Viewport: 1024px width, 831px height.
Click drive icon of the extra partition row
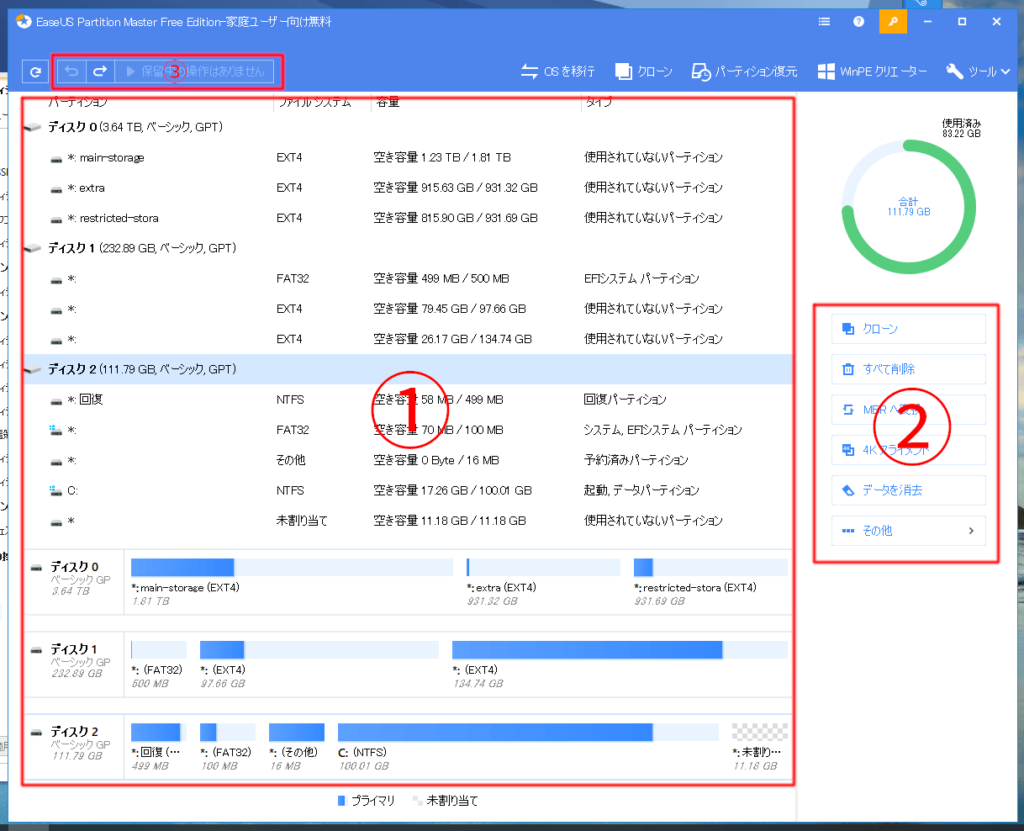[56, 189]
